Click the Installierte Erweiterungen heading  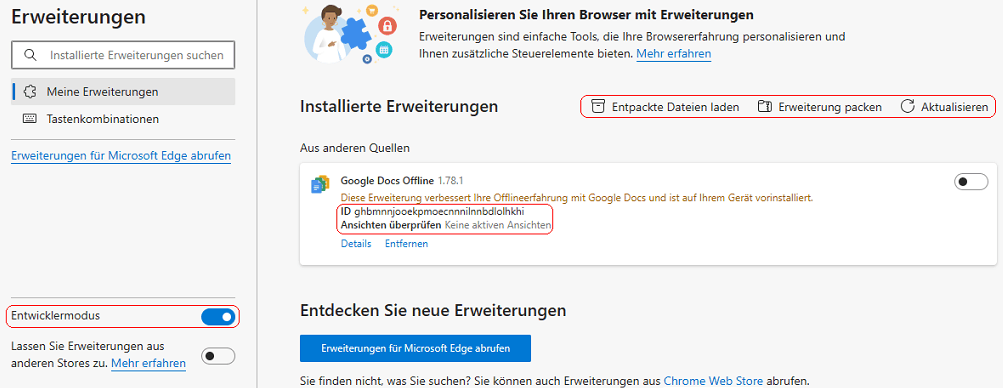point(399,107)
